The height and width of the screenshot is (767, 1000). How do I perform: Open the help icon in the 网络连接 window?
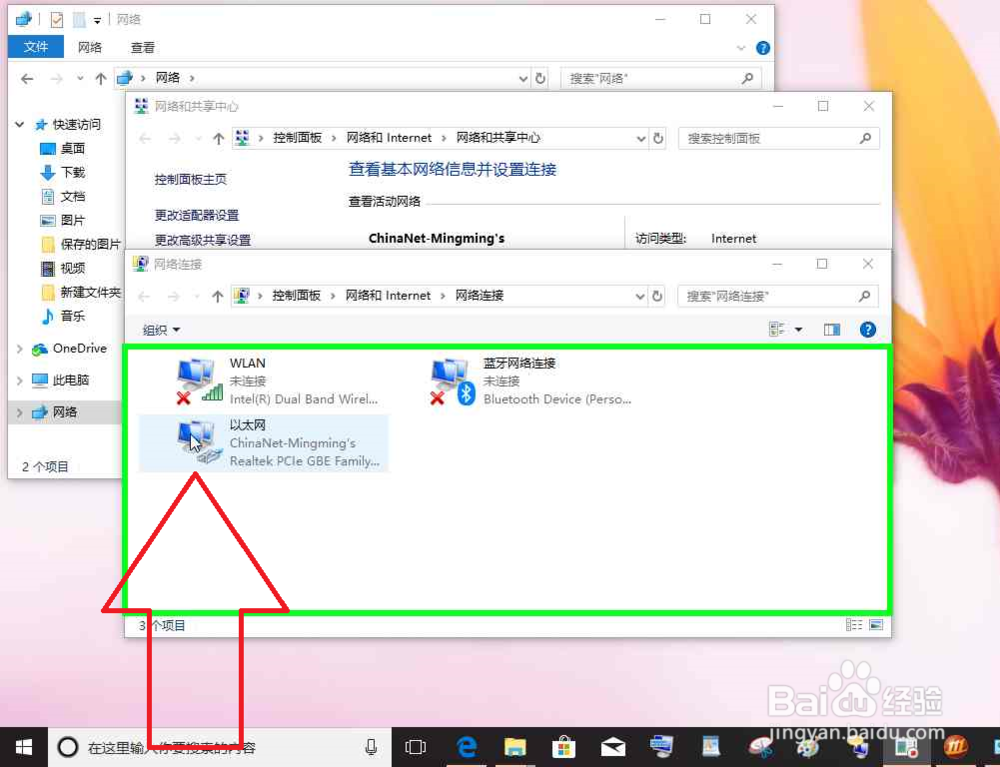point(866,329)
